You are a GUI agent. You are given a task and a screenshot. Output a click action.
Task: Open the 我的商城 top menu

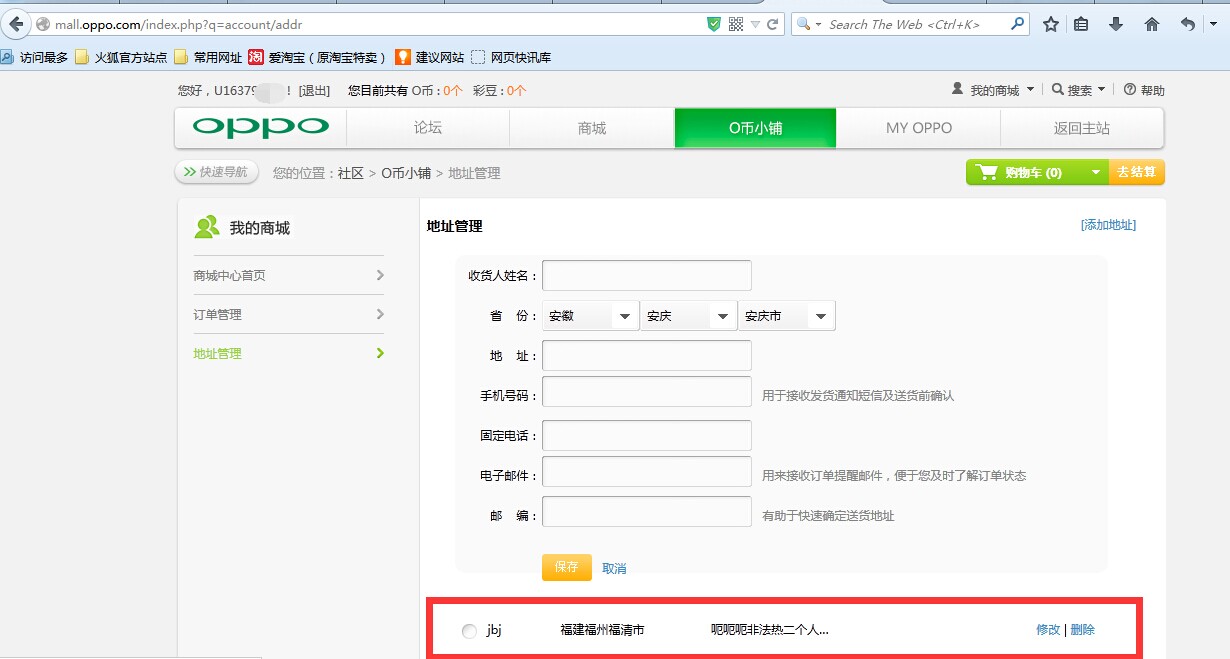click(993, 90)
